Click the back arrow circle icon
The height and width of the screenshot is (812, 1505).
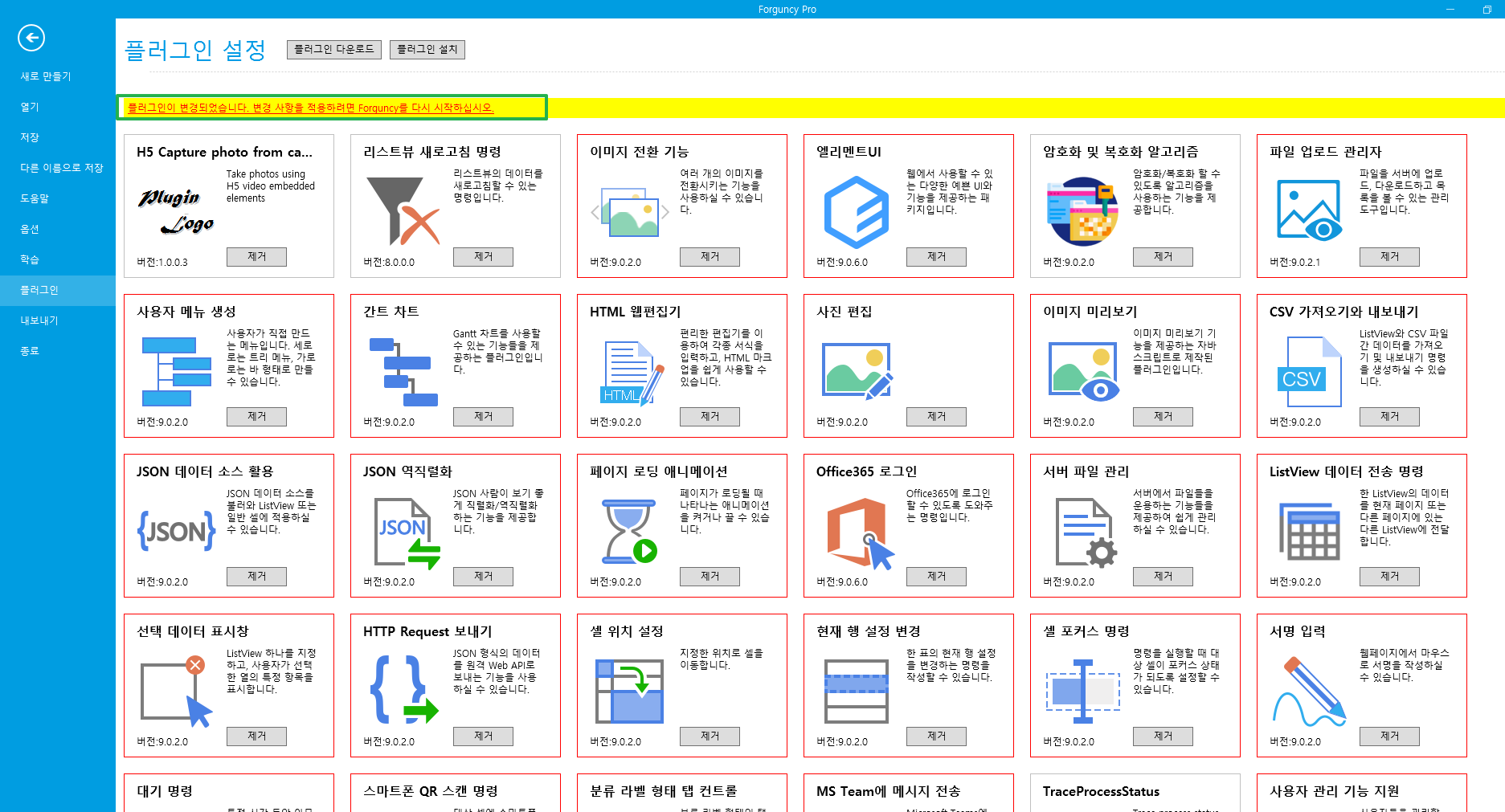click(31, 38)
